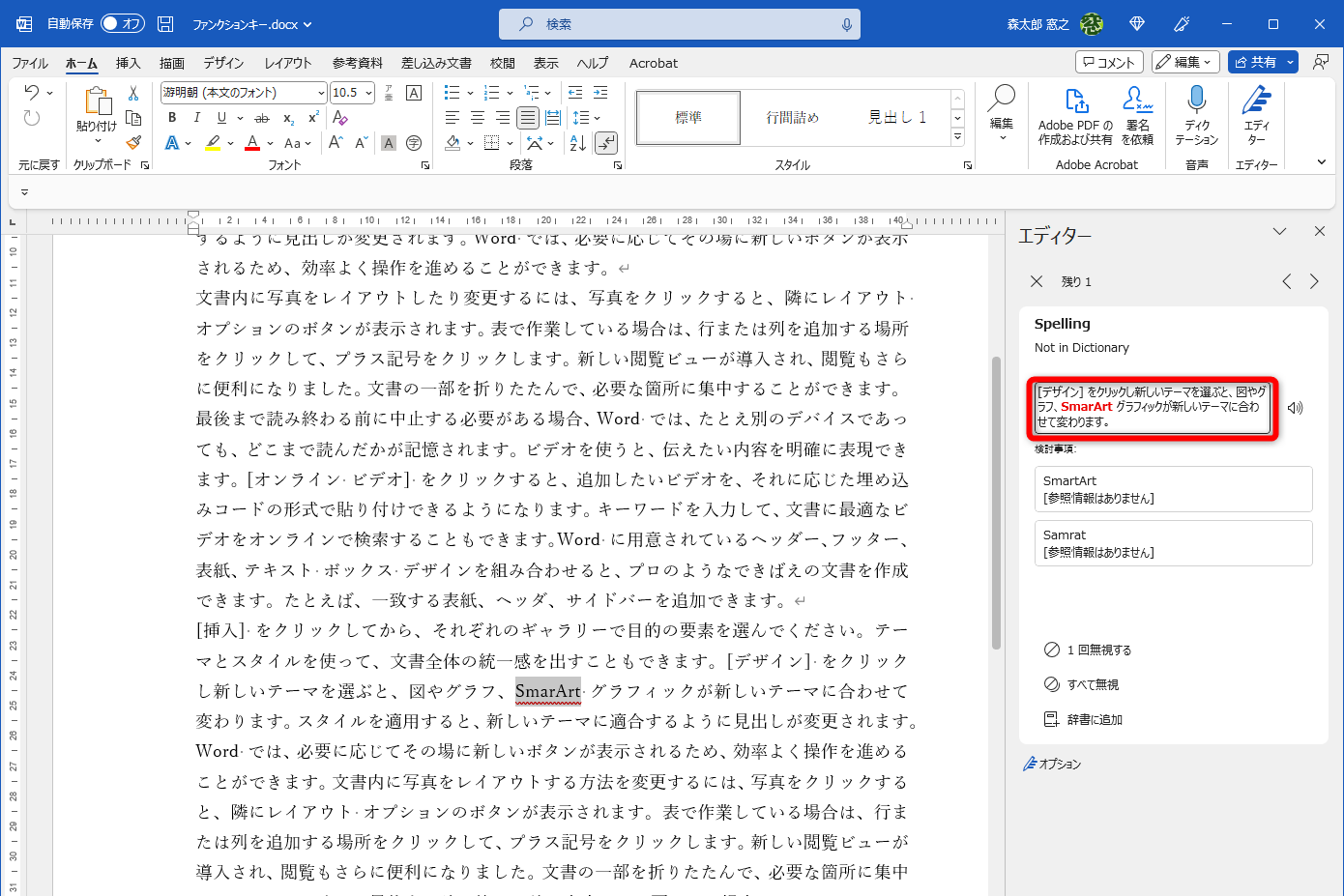Switch to the 校閲 ribbon tab
1344x896 pixels.
[502, 63]
